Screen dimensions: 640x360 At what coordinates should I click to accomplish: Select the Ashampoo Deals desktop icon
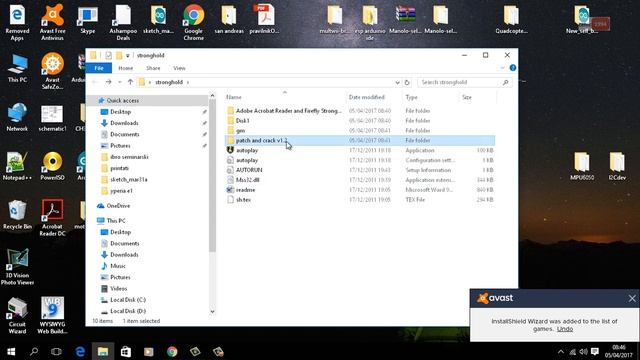[123, 22]
